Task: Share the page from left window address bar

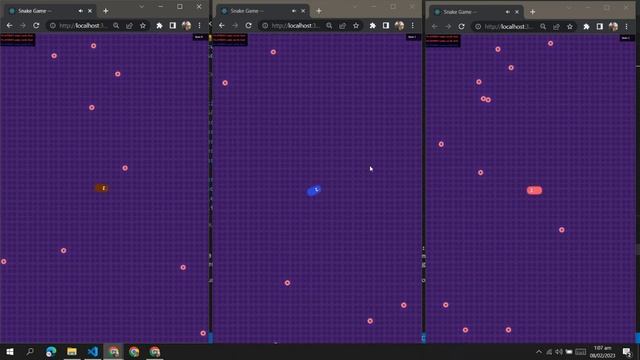Action: [129, 25]
